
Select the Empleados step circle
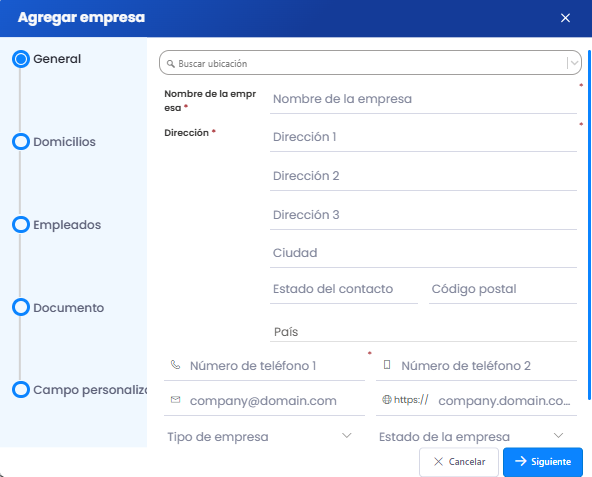coord(21,224)
